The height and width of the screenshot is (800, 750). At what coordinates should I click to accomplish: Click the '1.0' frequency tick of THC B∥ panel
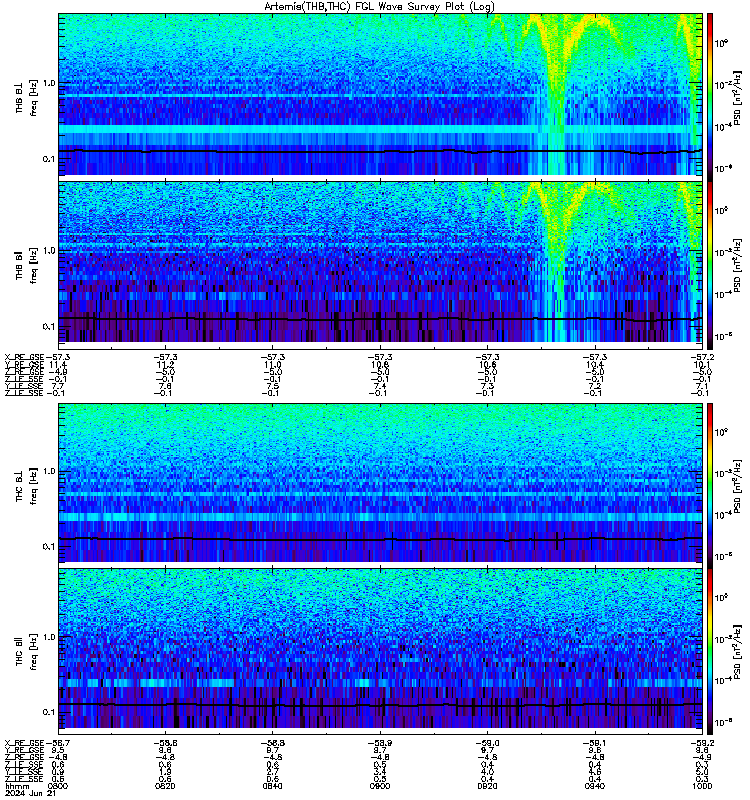coord(49,637)
